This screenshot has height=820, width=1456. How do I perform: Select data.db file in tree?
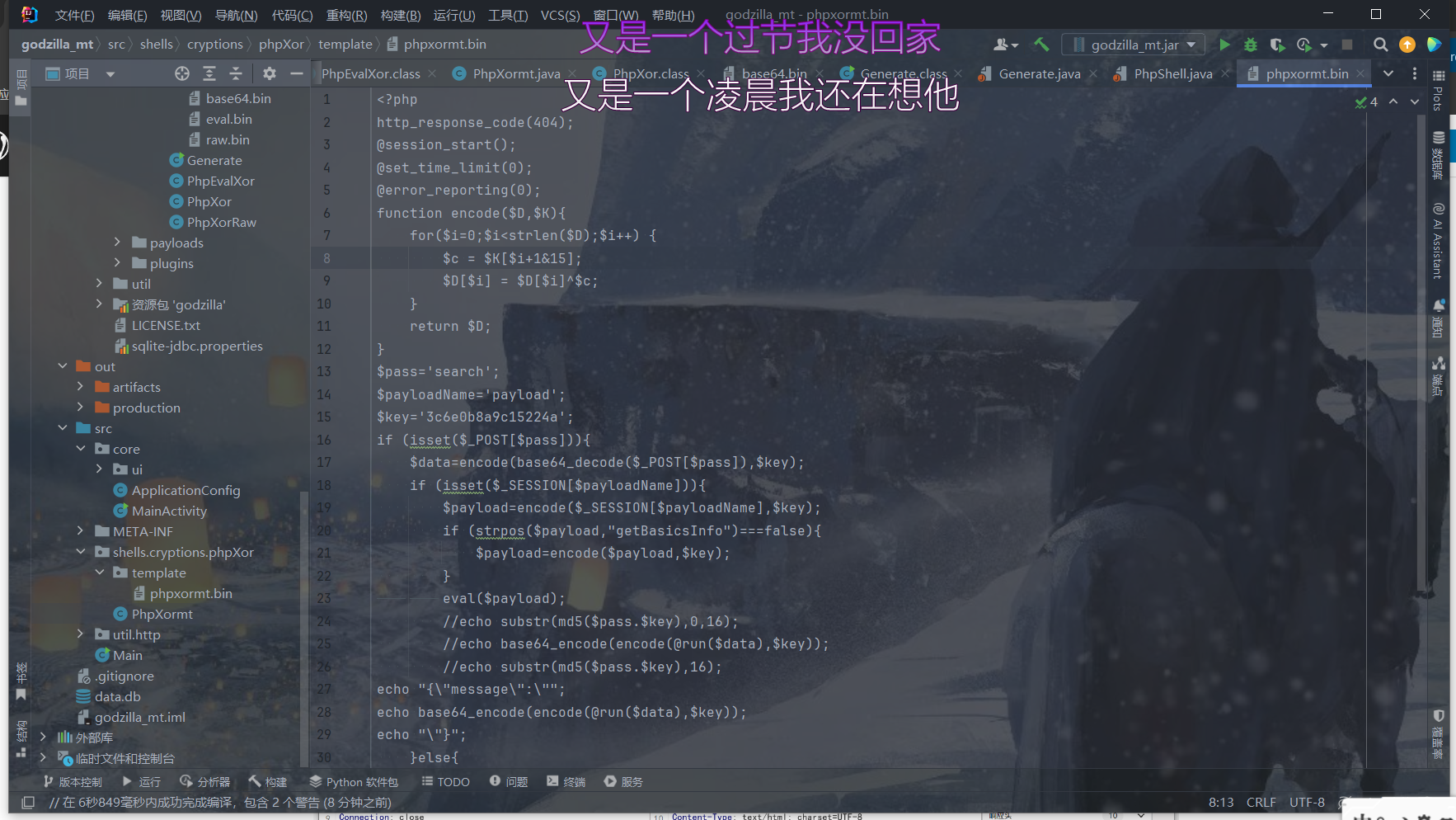pyautogui.click(x=117, y=696)
